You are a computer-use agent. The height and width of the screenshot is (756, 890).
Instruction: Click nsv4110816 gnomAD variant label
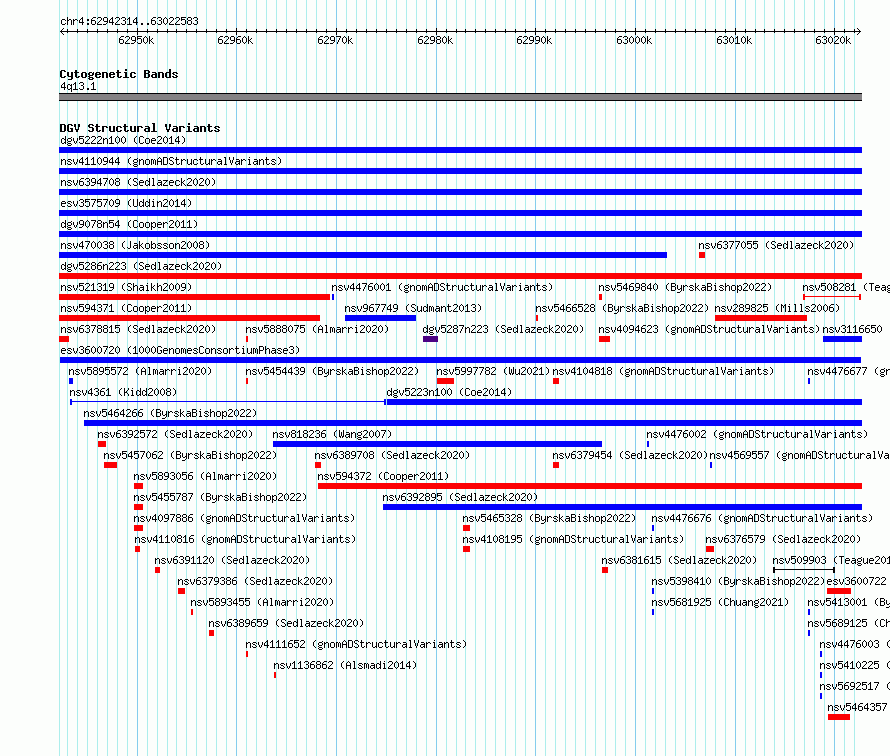coord(245,539)
